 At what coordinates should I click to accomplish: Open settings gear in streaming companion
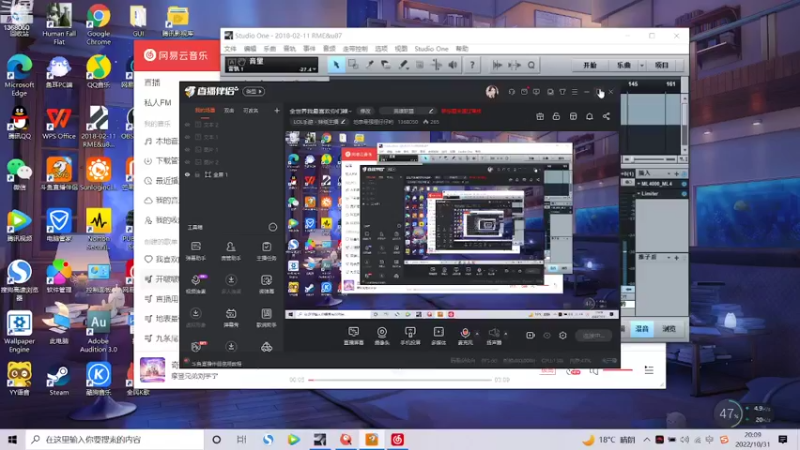point(563,335)
